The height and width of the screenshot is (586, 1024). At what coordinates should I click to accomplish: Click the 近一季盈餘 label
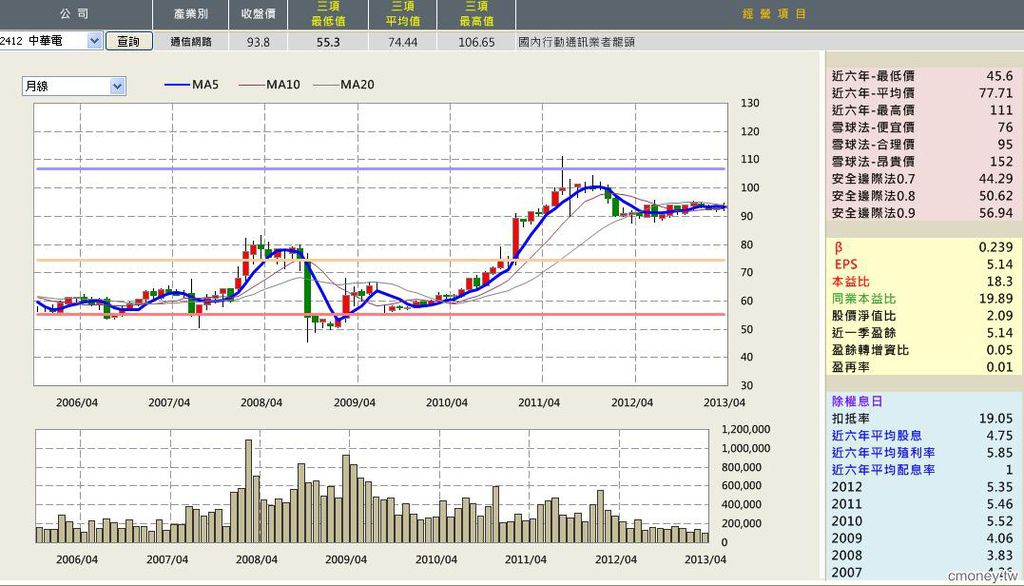click(x=864, y=333)
